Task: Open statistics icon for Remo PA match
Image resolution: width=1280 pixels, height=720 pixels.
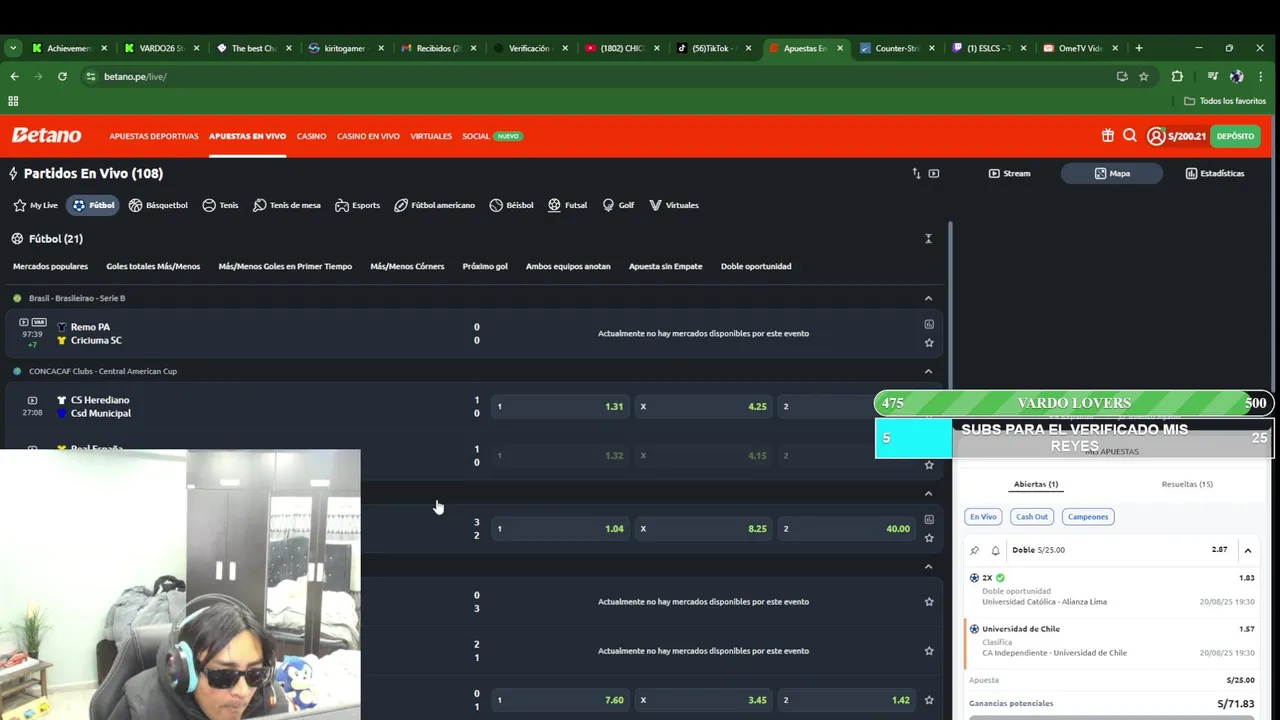Action: point(929,324)
